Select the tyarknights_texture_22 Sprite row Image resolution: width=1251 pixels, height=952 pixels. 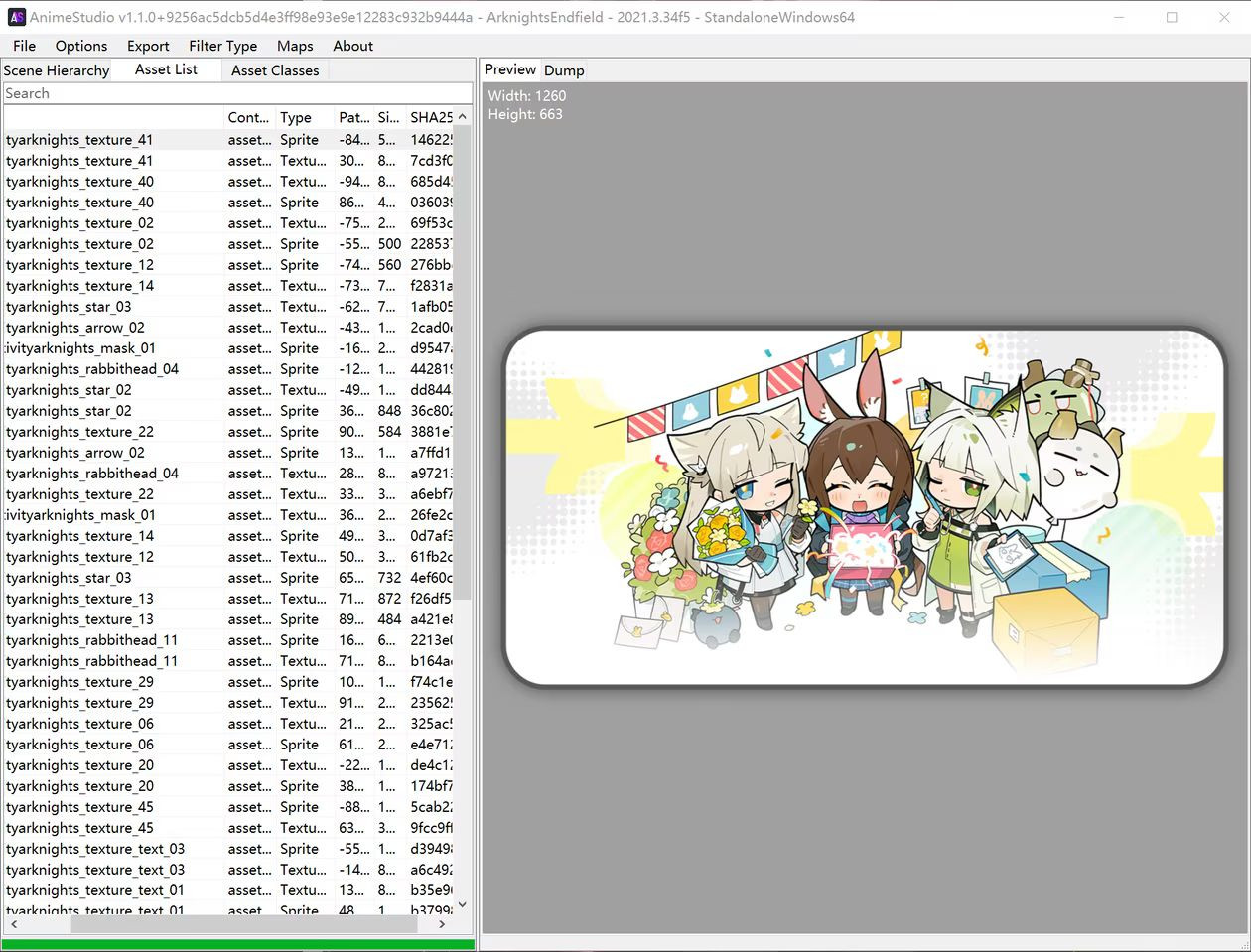(x=228, y=432)
